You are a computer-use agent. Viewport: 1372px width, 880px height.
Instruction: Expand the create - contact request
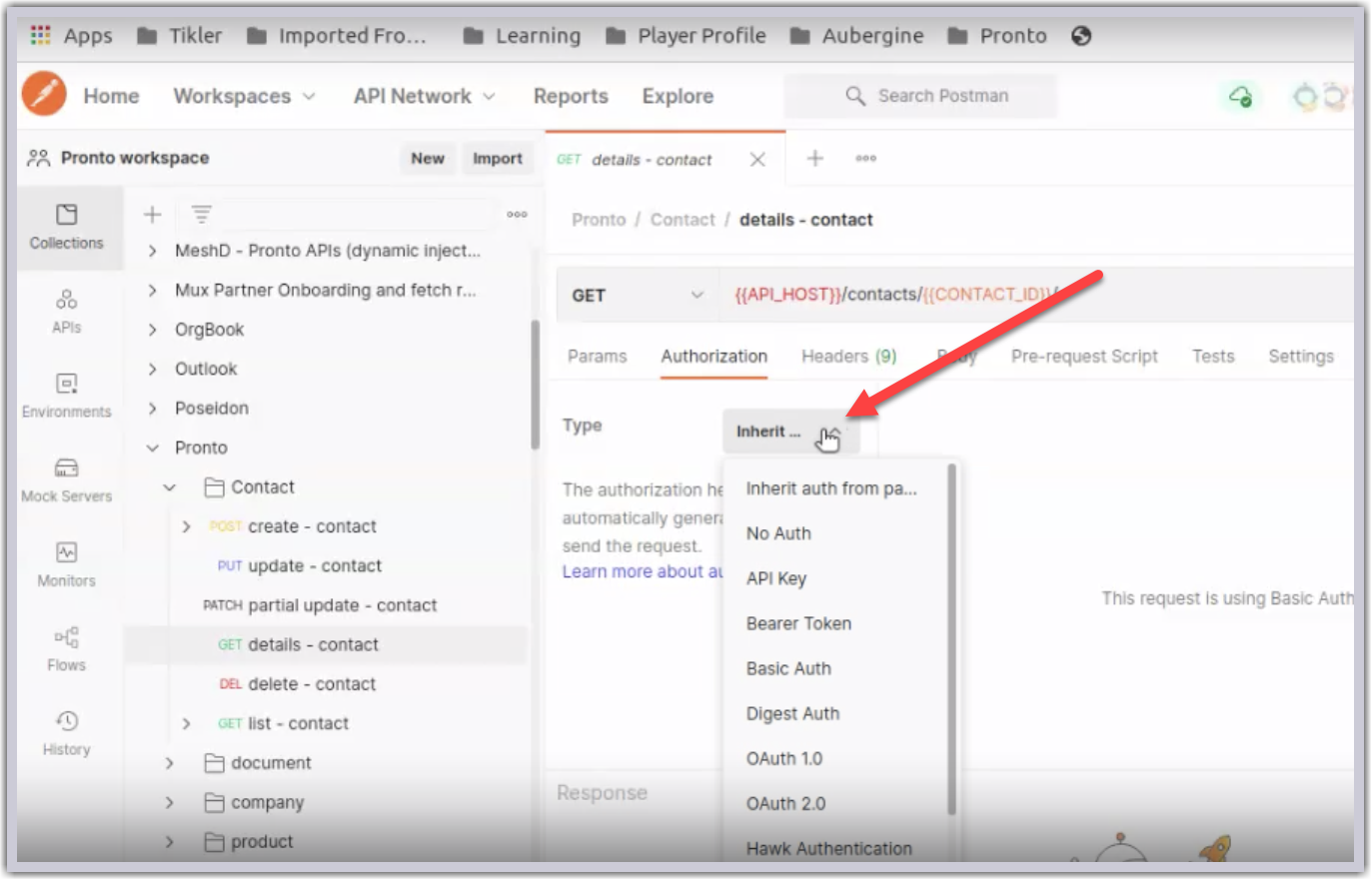[187, 526]
